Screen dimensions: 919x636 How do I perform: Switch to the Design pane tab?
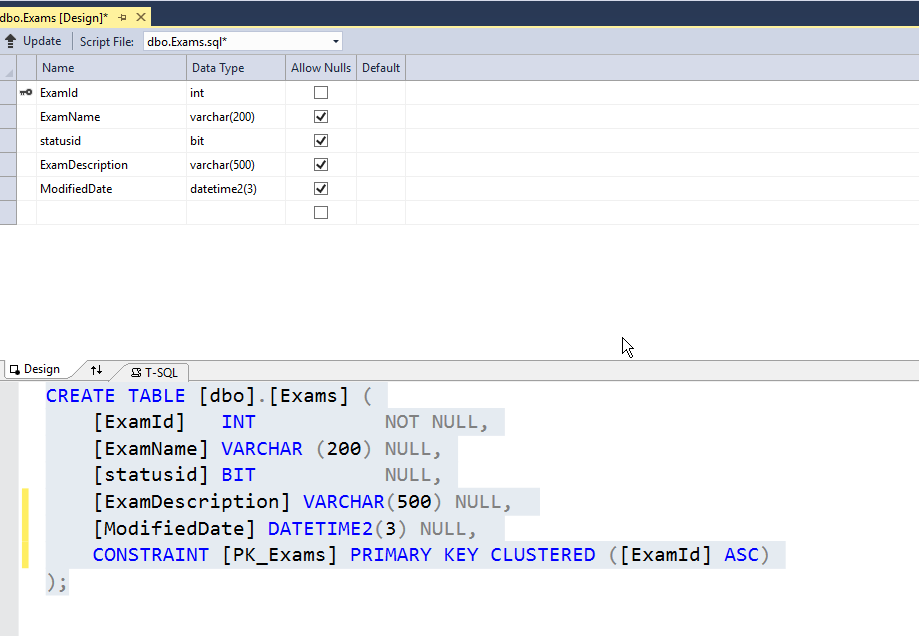[x=36, y=370]
